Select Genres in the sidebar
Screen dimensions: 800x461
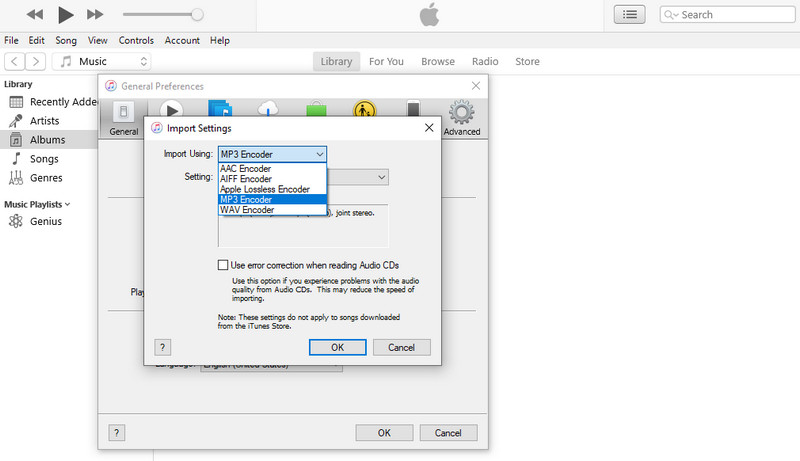49,178
